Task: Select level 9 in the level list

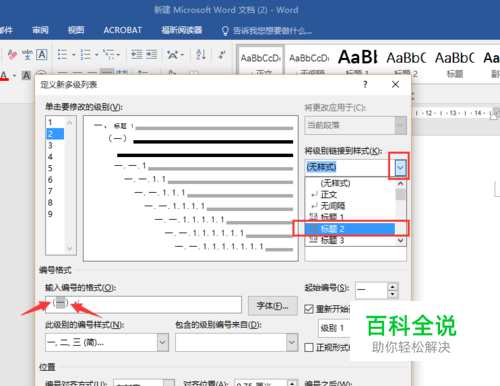Action: [x=55, y=214]
